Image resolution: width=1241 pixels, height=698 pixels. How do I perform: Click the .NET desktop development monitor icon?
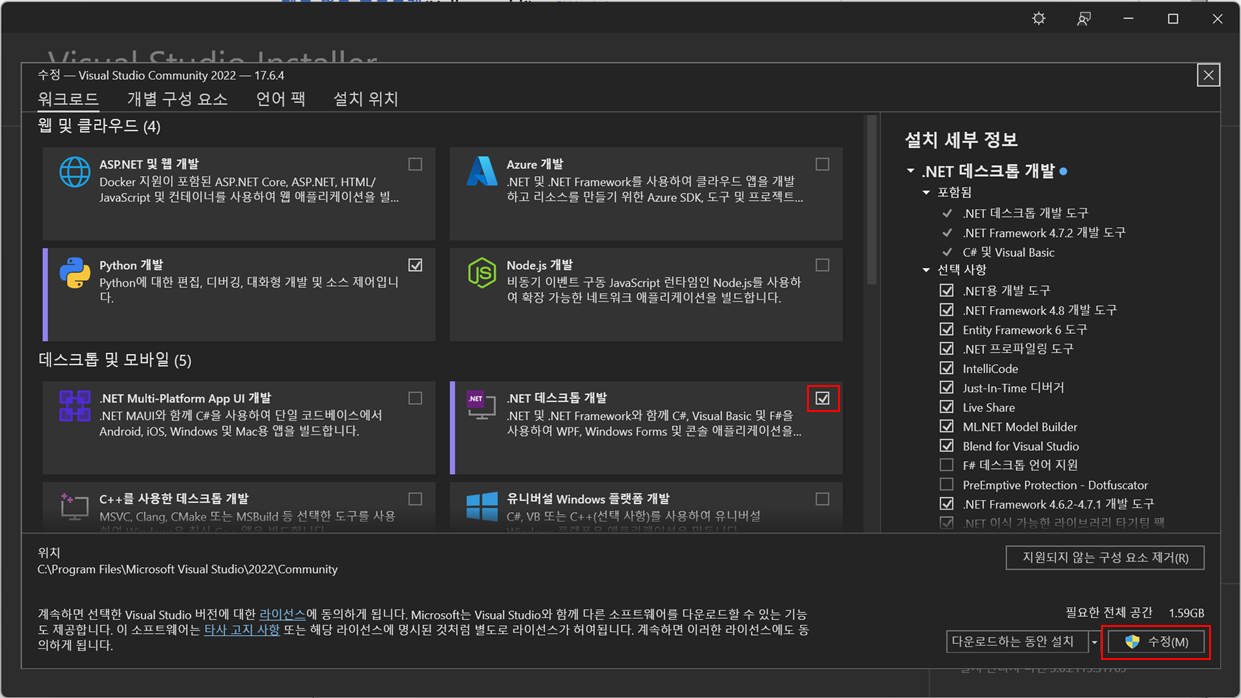(481, 405)
